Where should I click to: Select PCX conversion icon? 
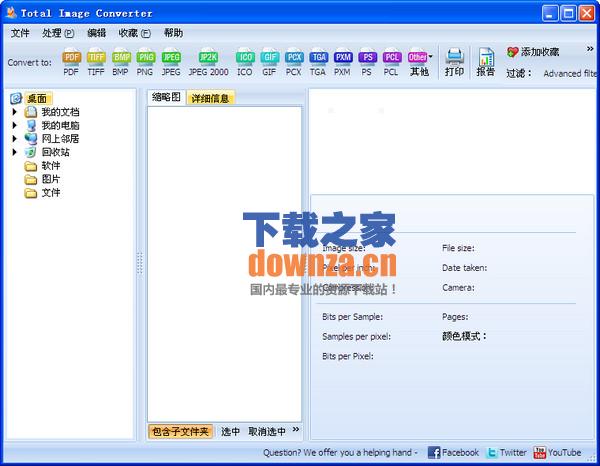click(x=293, y=63)
